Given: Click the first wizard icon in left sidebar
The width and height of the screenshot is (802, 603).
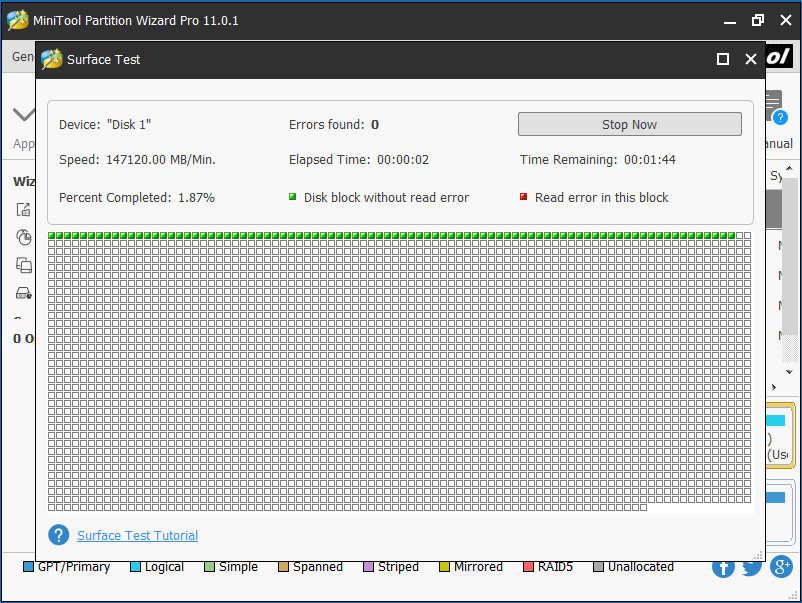Looking at the screenshot, I should pyautogui.click(x=24, y=210).
